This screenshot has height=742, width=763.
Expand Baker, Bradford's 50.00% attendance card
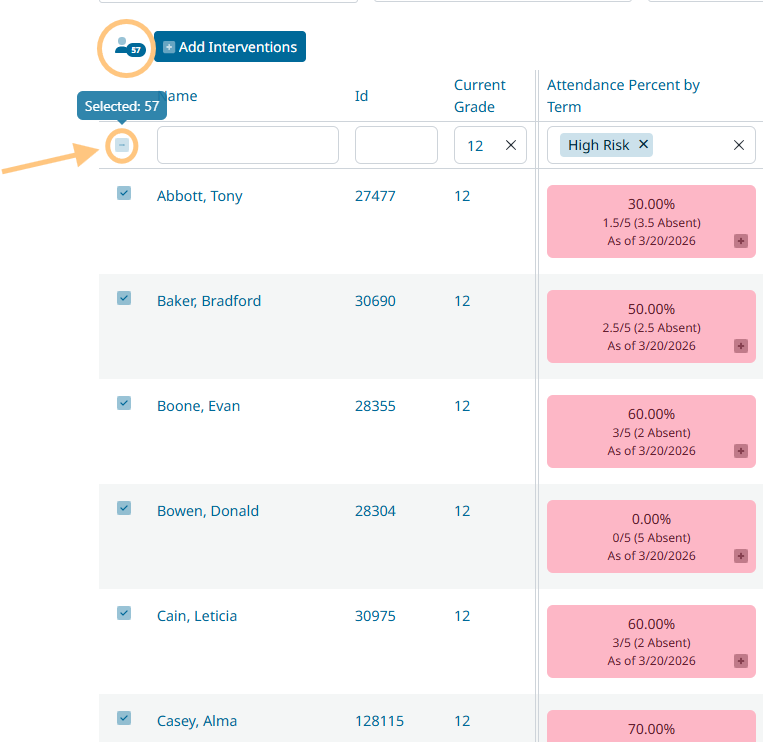tap(741, 346)
